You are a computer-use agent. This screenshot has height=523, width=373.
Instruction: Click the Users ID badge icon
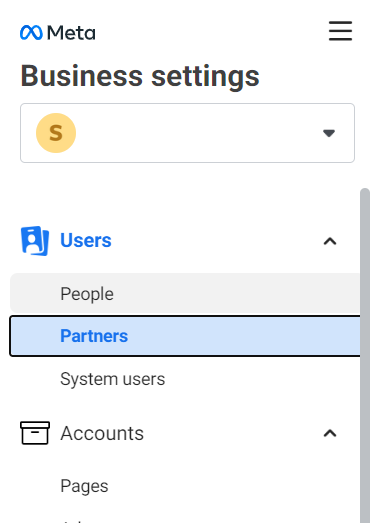coord(35,241)
